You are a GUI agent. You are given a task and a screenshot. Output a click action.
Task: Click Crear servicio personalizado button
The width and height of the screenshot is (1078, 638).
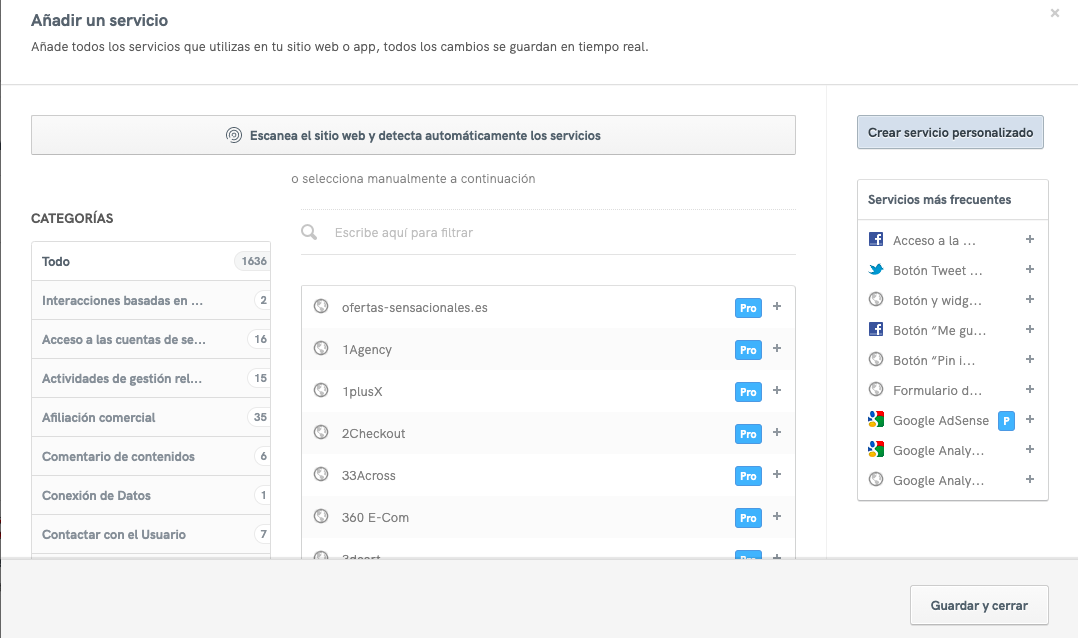coord(950,133)
